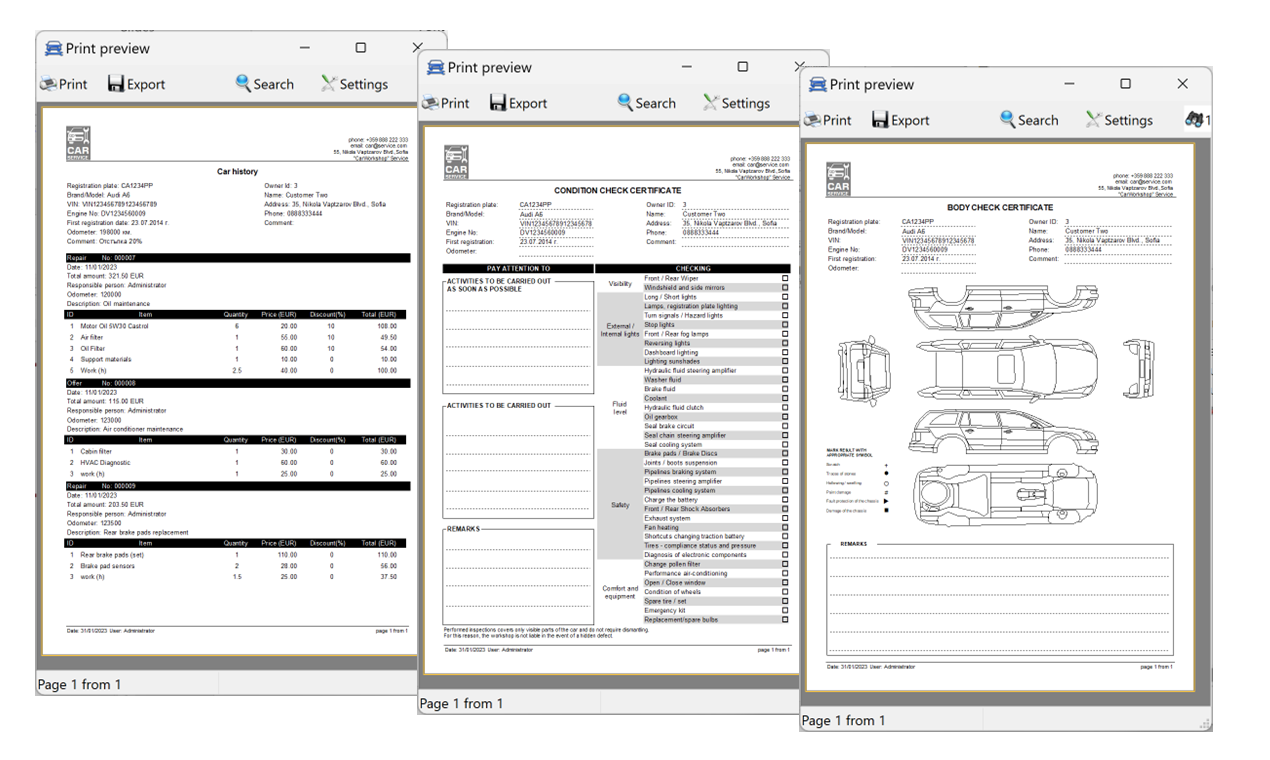The height and width of the screenshot is (760, 1270).
Task: Tick the Brake pads / Brake Discs checkbox
Action: (785, 454)
